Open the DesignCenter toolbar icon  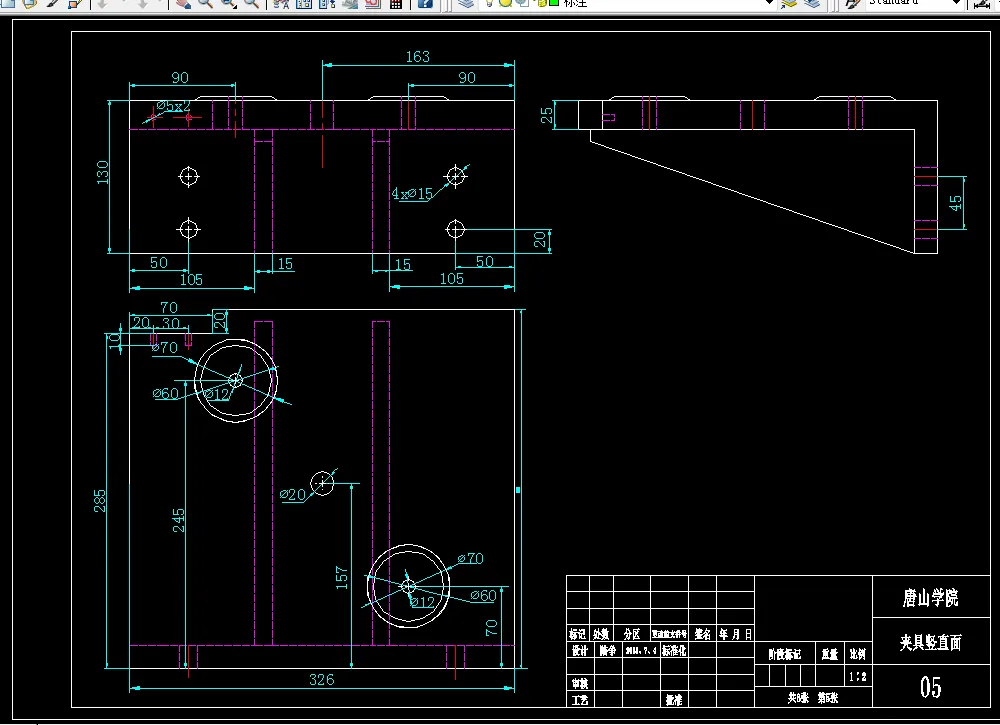pos(304,3)
